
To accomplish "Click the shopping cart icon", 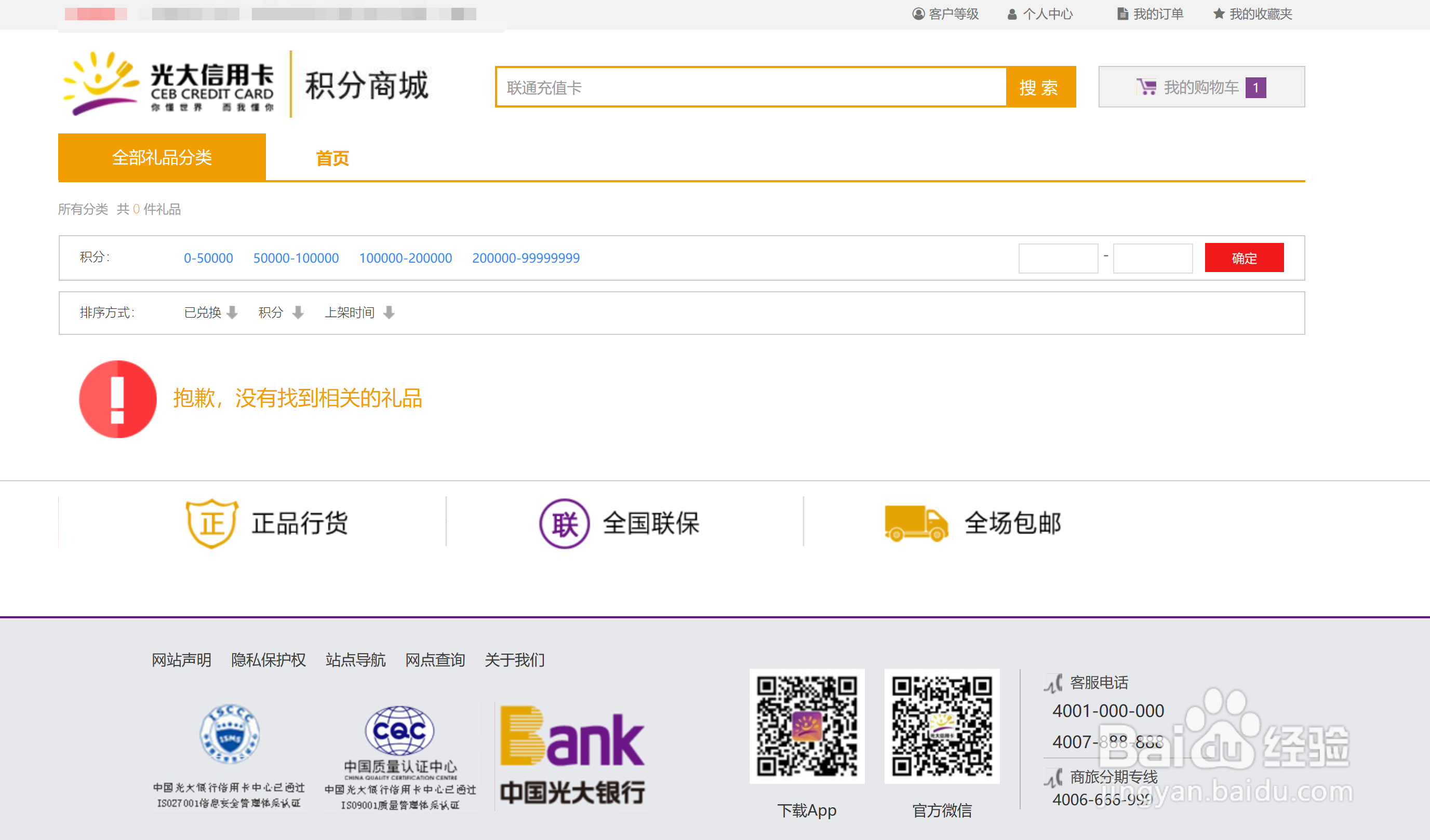I will 1146,87.
